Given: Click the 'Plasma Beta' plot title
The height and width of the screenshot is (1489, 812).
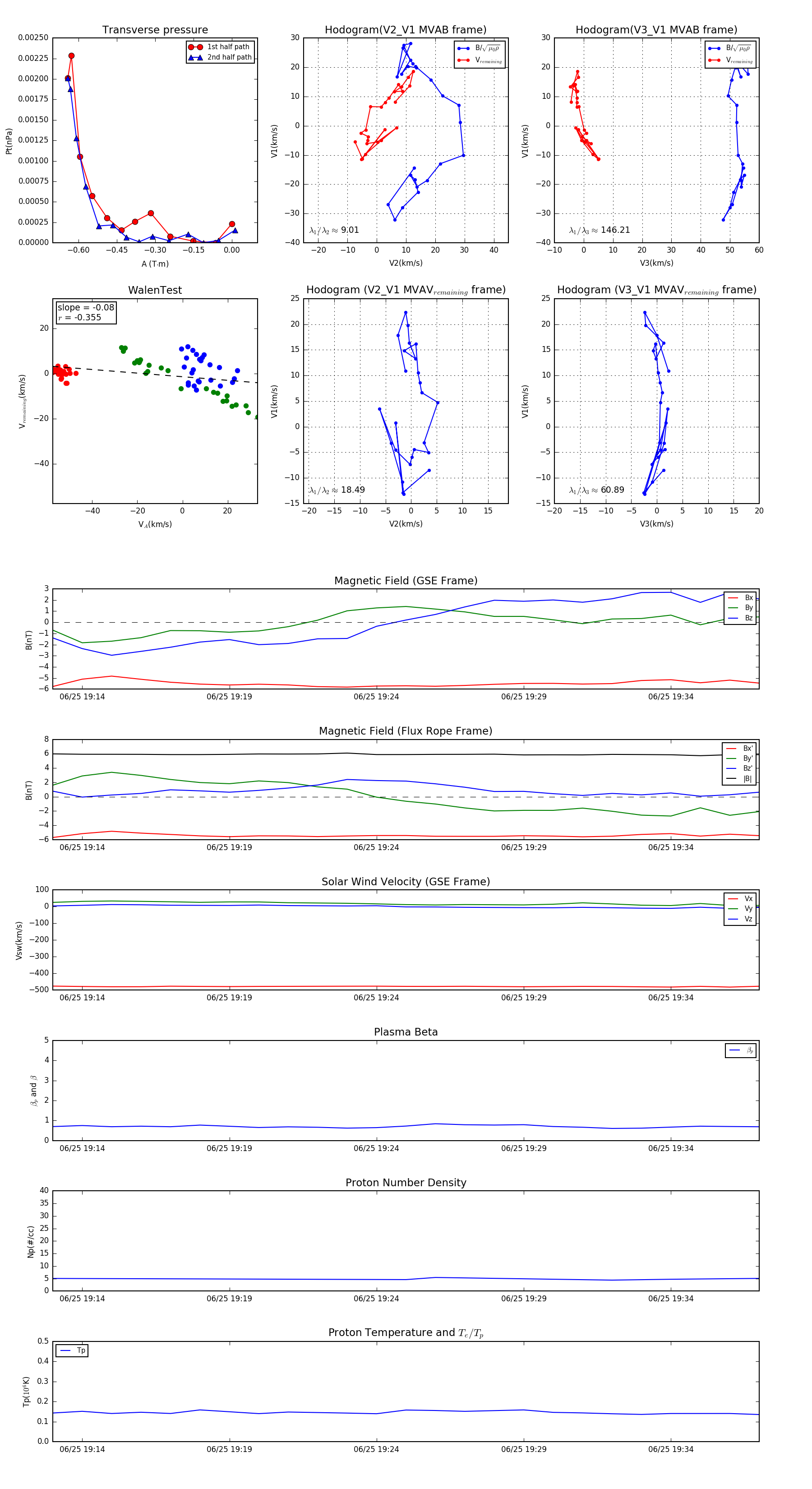Looking at the screenshot, I should 406,1032.
